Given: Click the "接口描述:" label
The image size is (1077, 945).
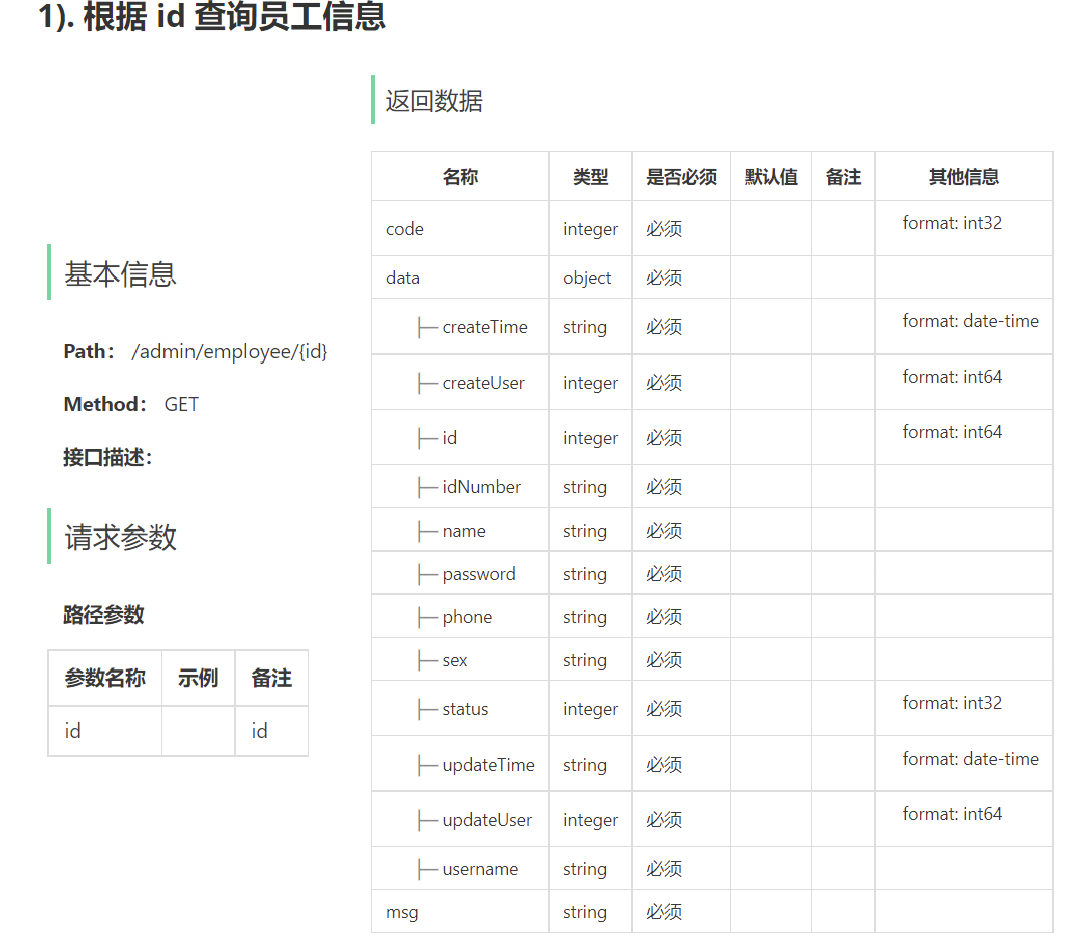Looking at the screenshot, I should pos(108,457).
